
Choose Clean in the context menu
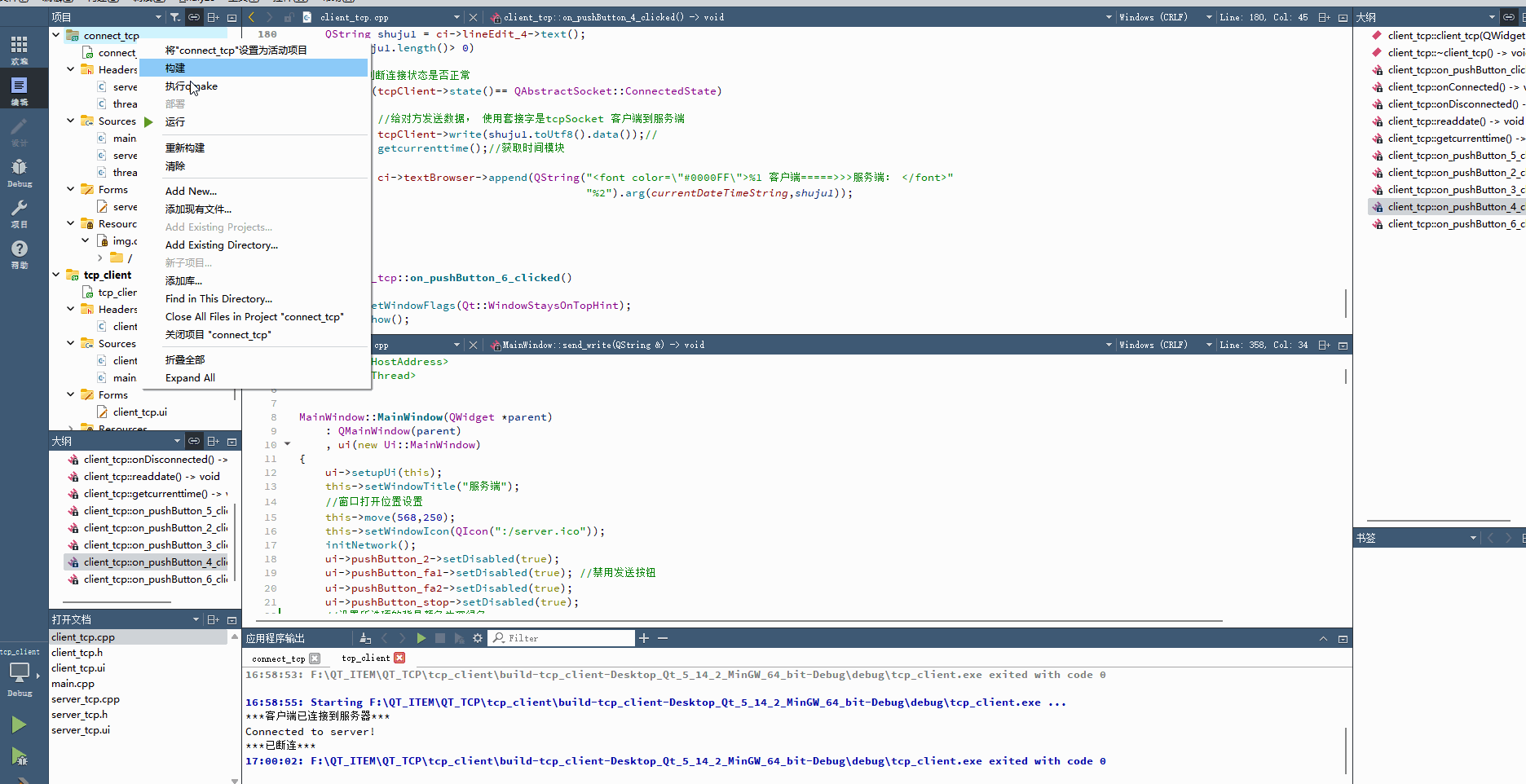pos(254,166)
